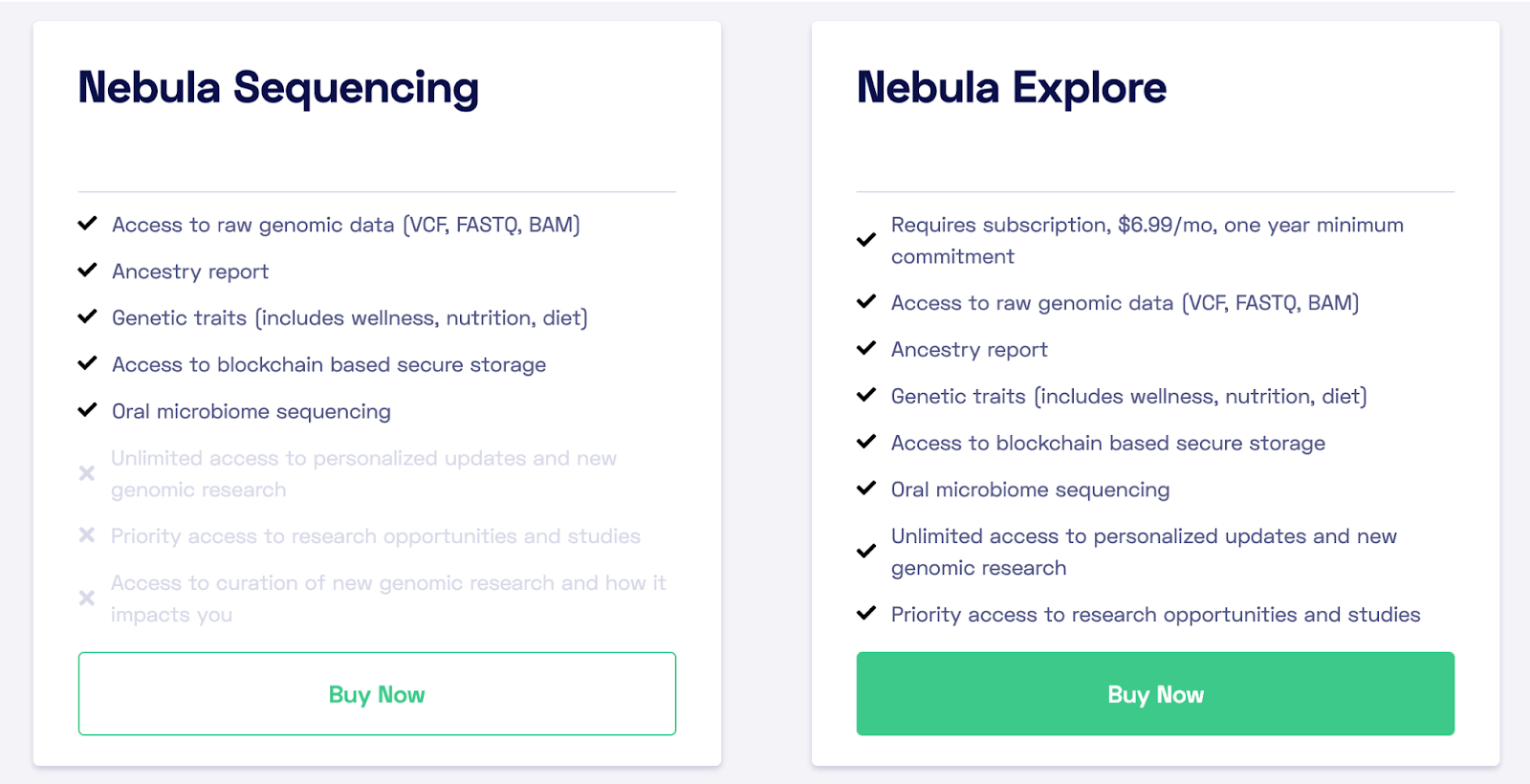
Task: Click checkmark next to Oral microbiome sequencing in Sequencing
Action: 87,410
